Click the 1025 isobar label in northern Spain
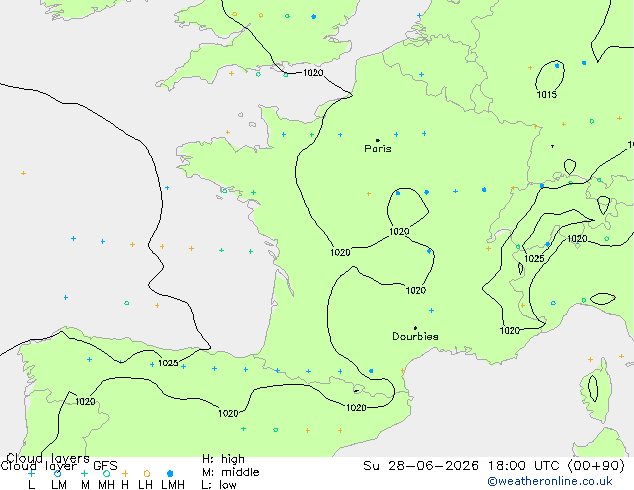Screen dimensions: 634x490 coord(168,363)
